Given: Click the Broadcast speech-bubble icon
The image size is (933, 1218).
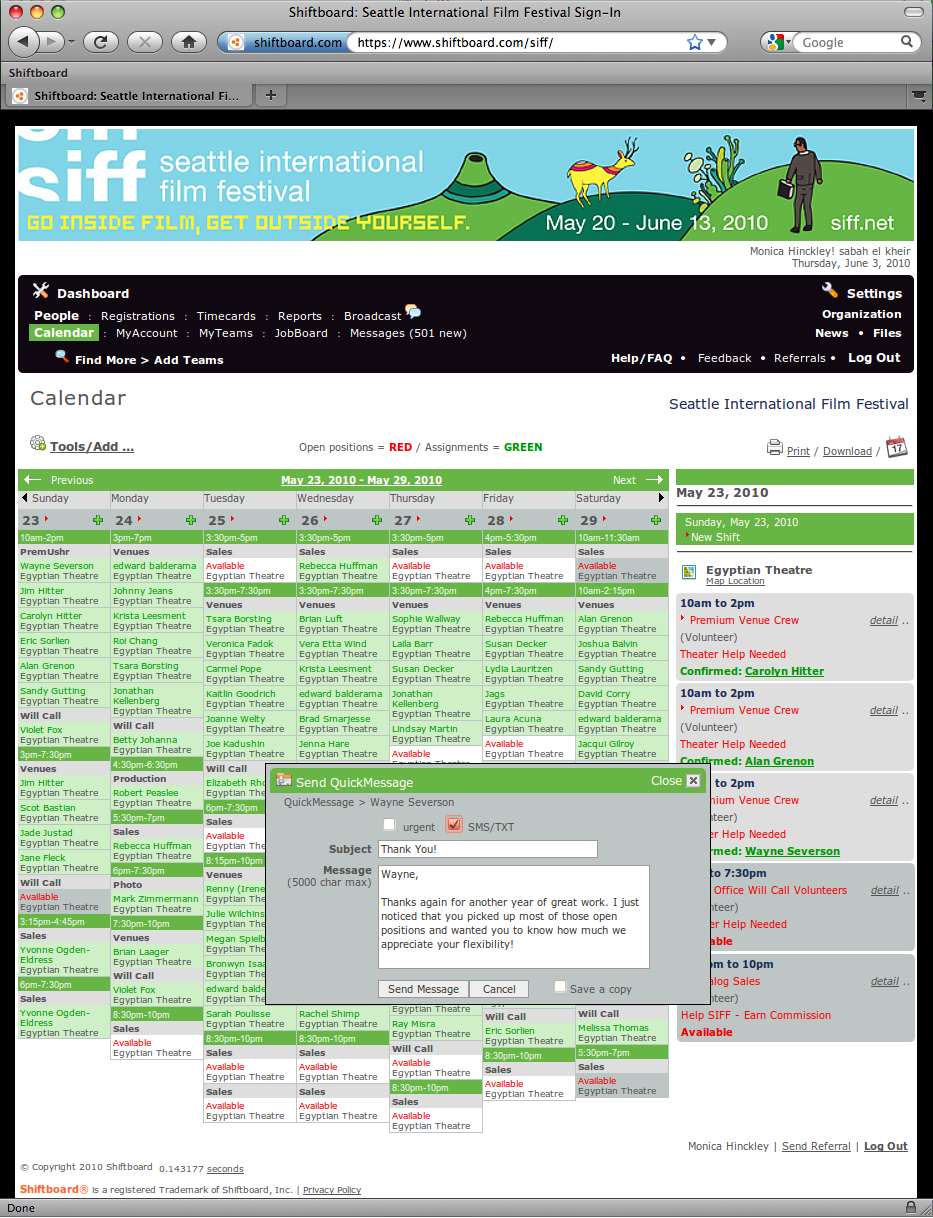Looking at the screenshot, I should pos(413,311).
